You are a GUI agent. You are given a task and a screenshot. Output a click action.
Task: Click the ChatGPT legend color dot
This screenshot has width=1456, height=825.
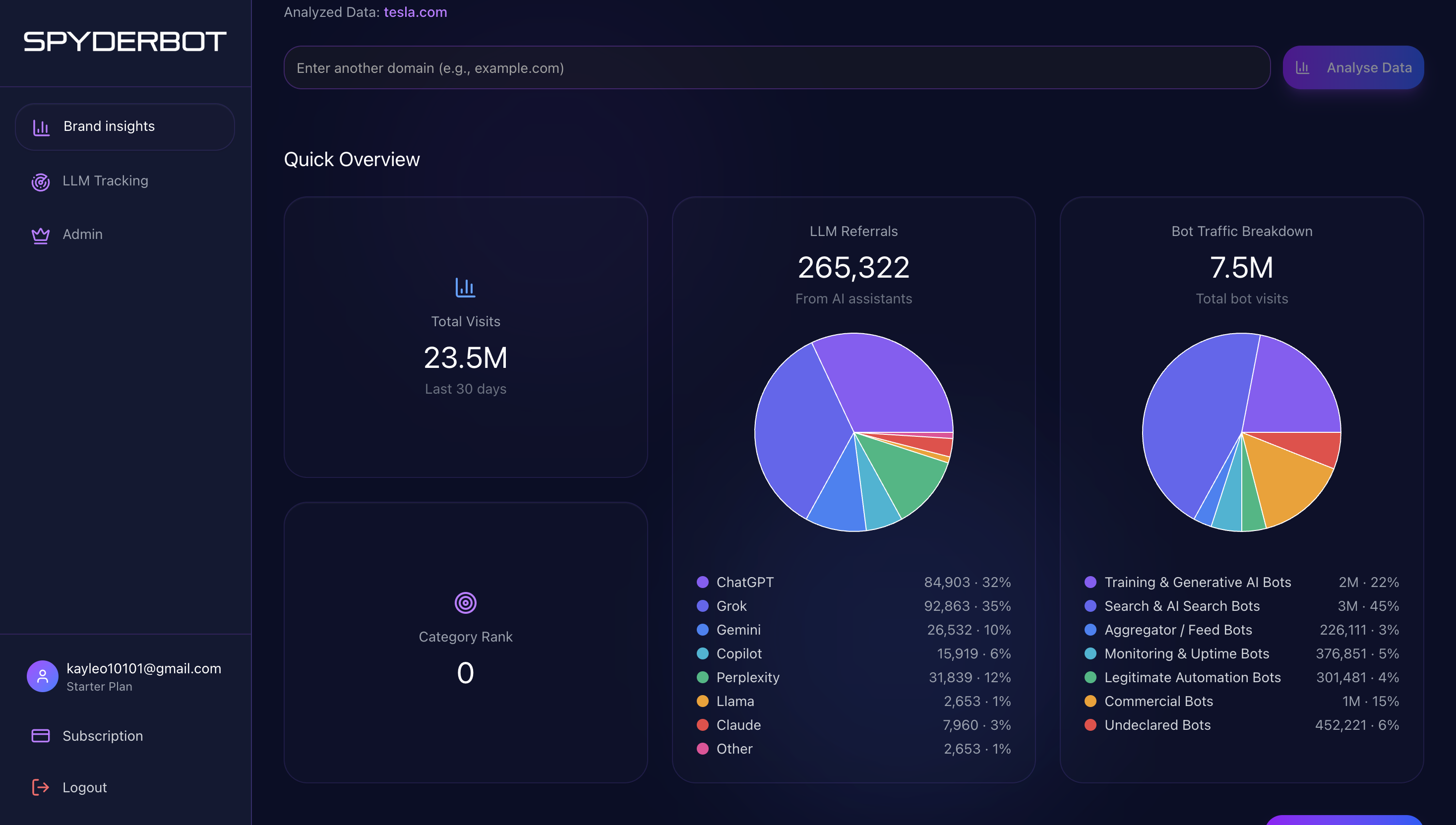(702, 582)
